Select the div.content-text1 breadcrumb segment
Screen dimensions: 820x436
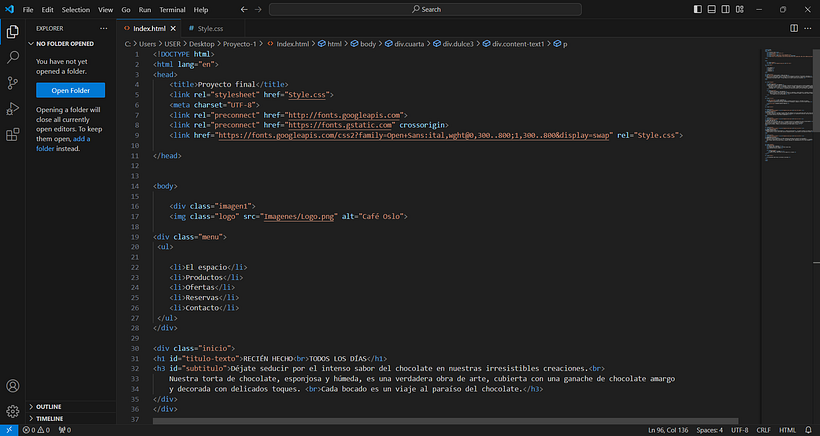513,44
